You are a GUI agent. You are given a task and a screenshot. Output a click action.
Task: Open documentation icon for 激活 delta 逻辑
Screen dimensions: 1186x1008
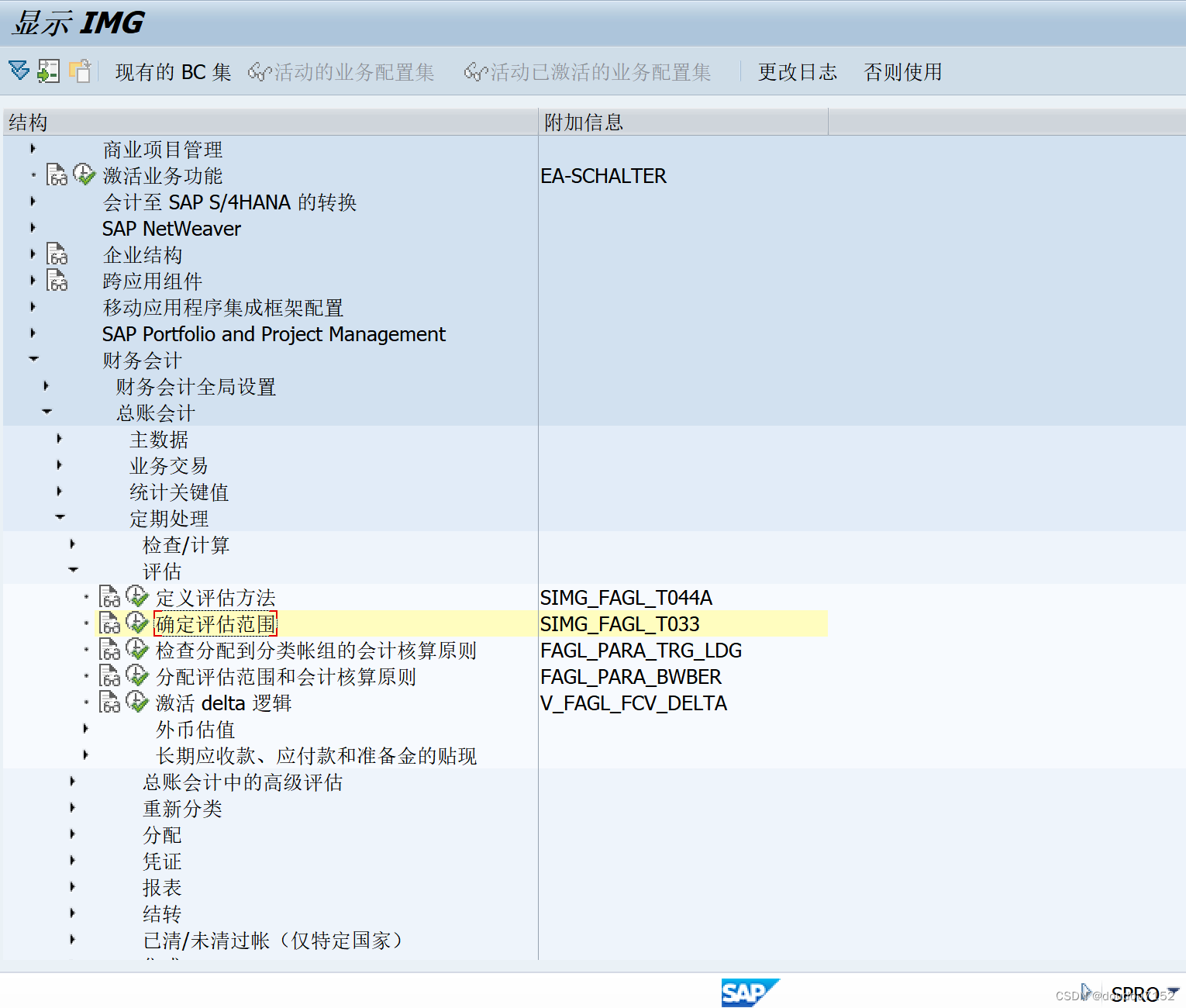[x=110, y=702]
